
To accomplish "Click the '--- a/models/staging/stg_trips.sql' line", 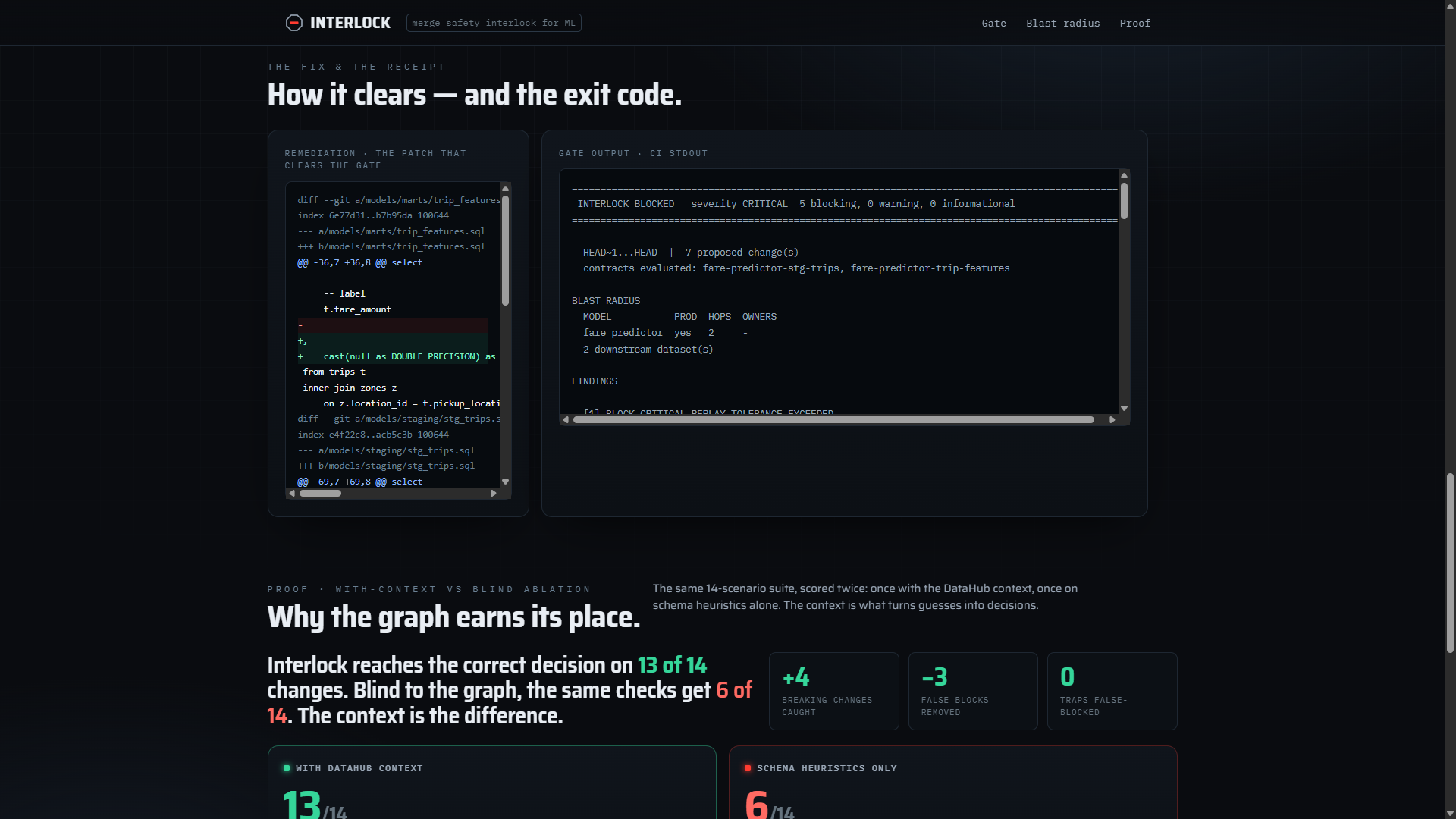I will tap(386, 450).
